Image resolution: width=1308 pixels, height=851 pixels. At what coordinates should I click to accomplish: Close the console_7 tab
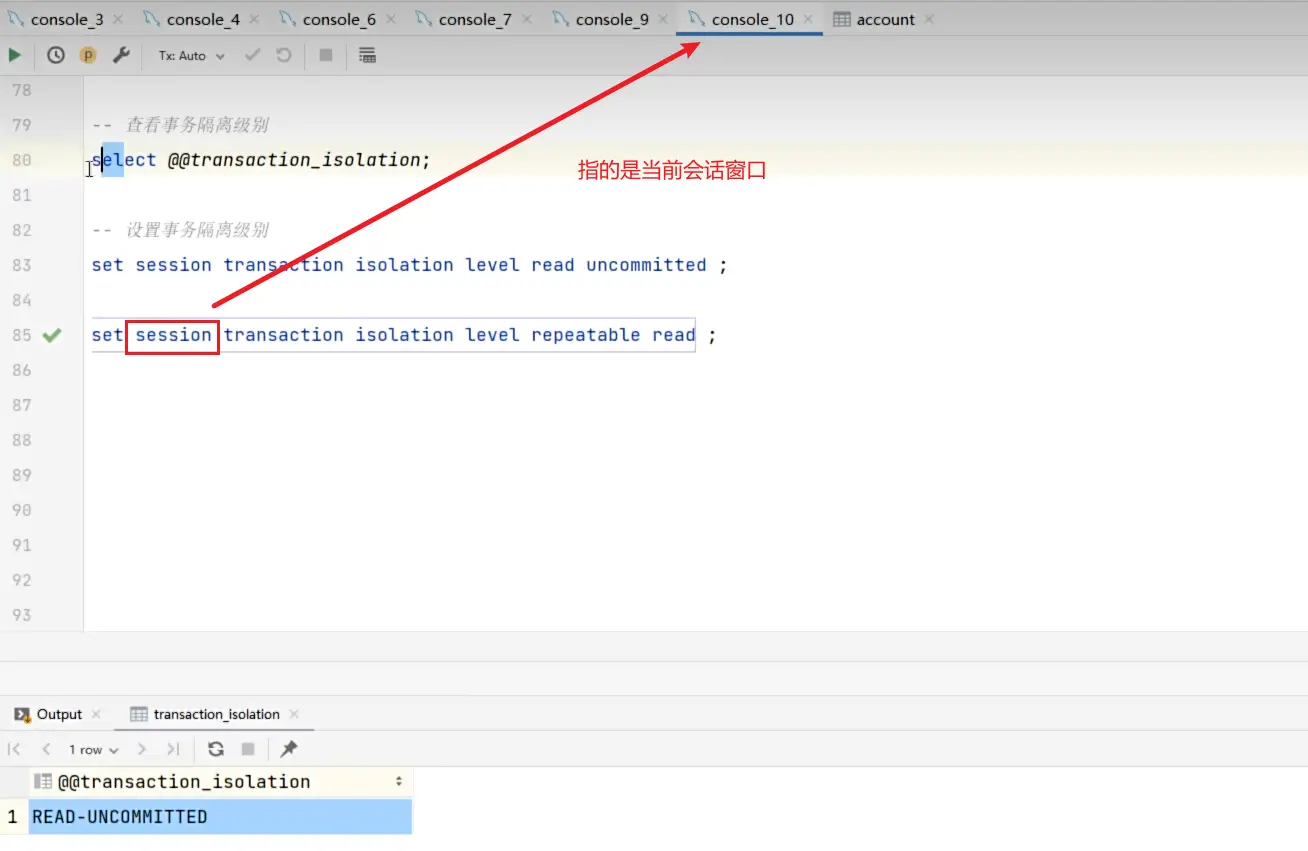[526, 19]
